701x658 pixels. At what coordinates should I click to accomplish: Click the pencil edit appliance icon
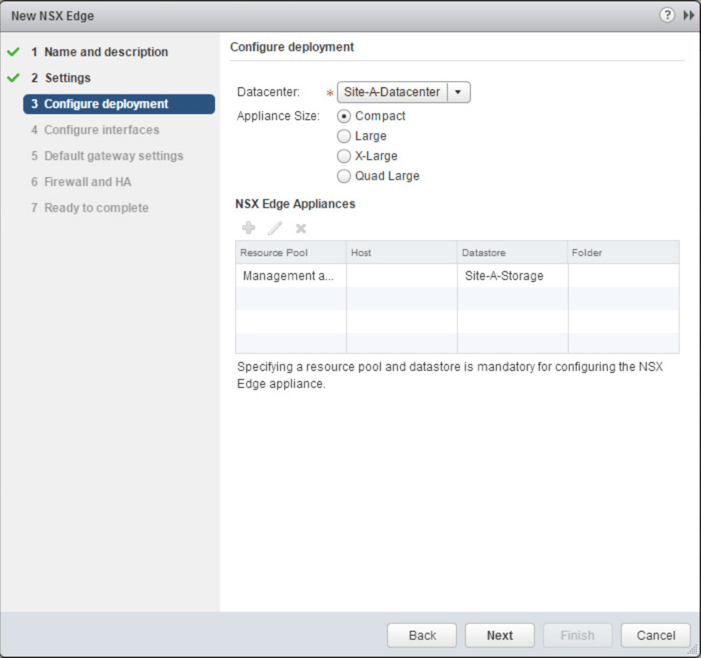click(x=275, y=228)
